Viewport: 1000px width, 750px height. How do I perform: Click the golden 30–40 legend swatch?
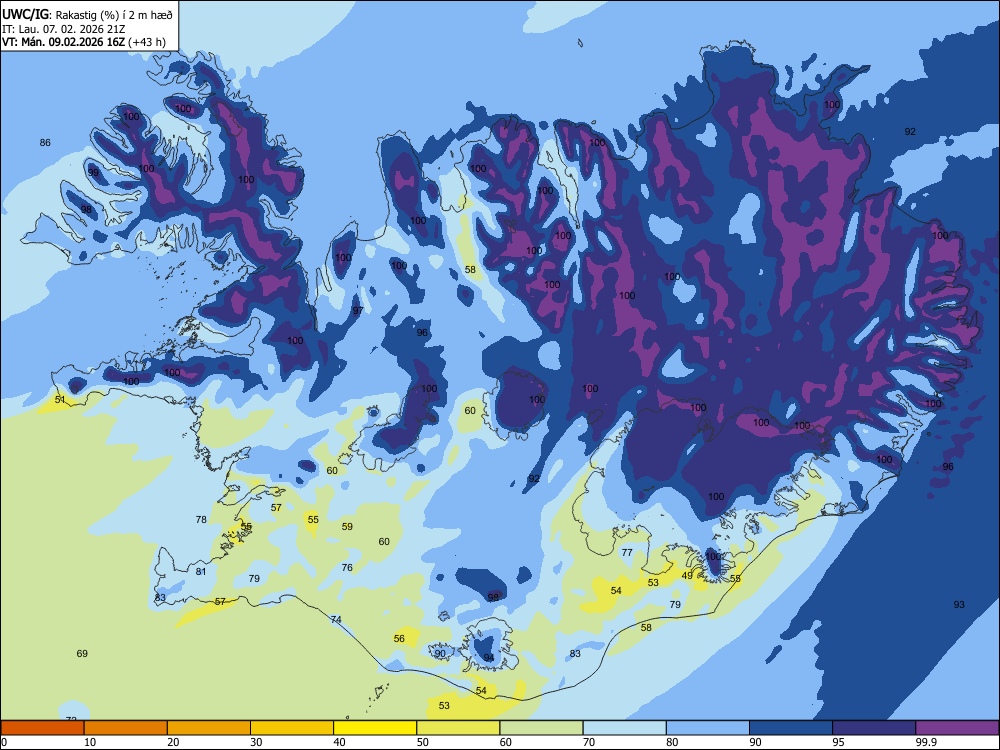pos(292,728)
